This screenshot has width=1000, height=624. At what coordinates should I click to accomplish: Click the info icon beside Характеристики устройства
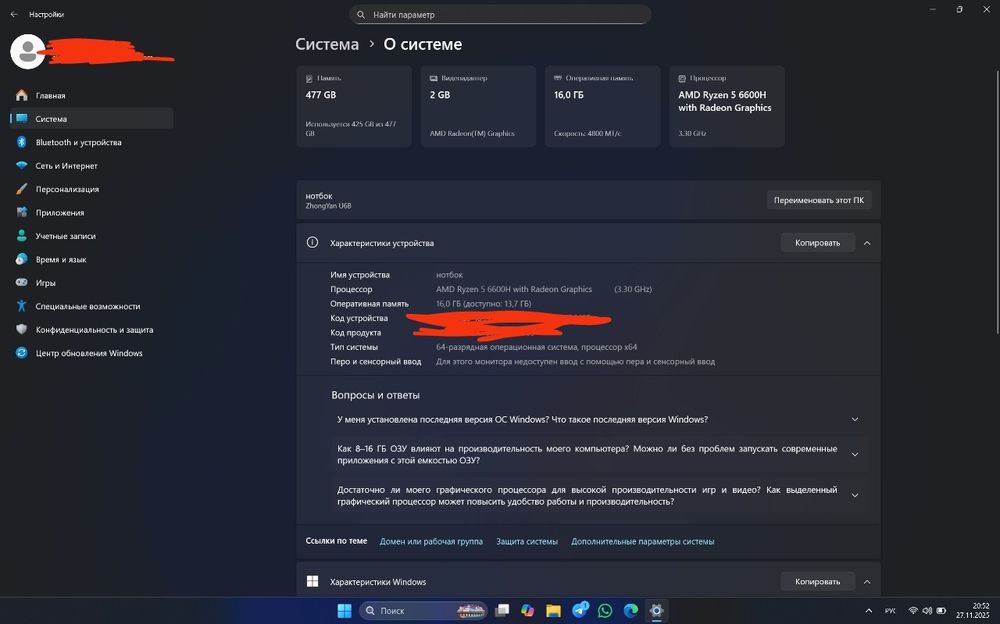coord(312,242)
